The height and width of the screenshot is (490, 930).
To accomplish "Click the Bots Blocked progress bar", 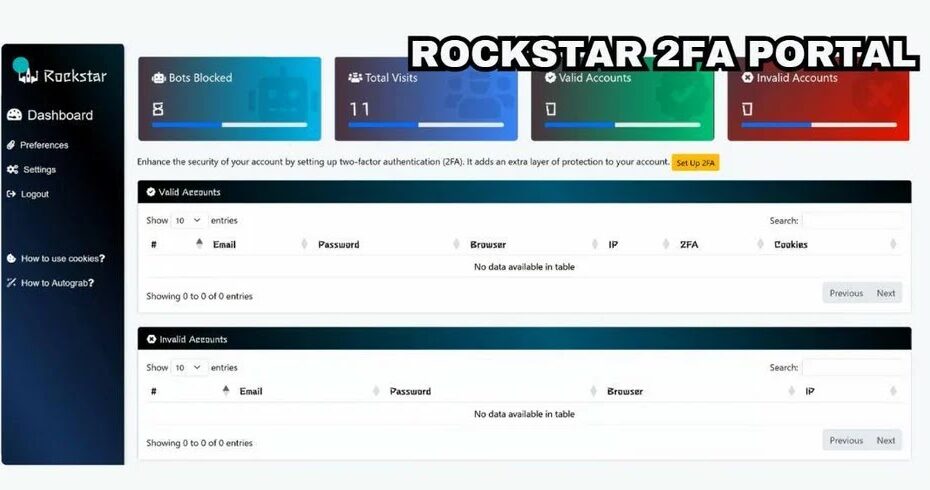I will [230, 125].
